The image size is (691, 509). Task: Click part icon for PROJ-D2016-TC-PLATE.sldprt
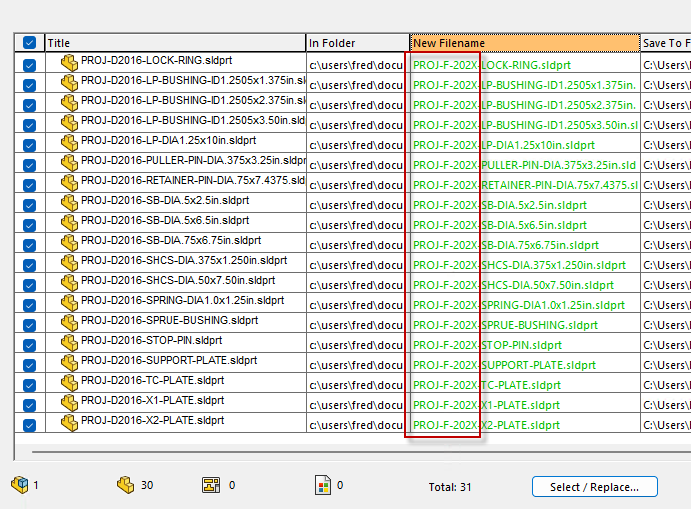tap(69, 383)
